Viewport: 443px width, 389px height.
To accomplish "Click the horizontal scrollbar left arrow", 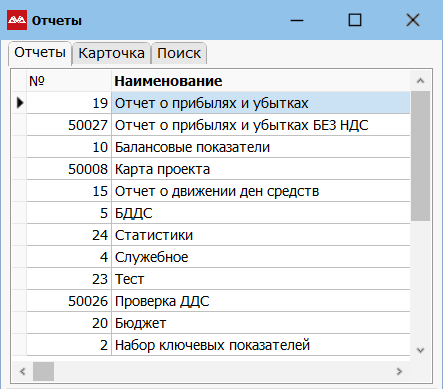I will (23, 371).
